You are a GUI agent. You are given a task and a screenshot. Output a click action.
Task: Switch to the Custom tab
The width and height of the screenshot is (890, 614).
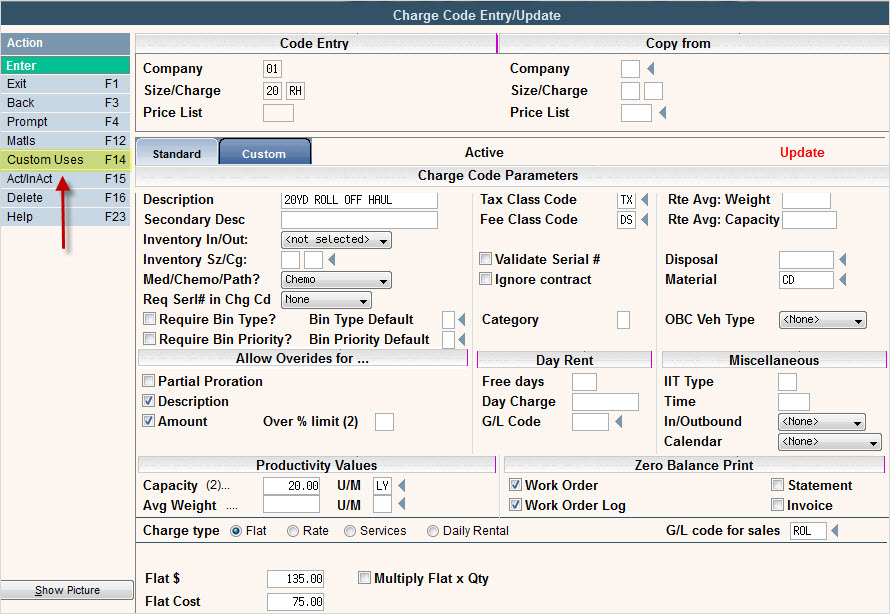pyautogui.click(x=265, y=153)
